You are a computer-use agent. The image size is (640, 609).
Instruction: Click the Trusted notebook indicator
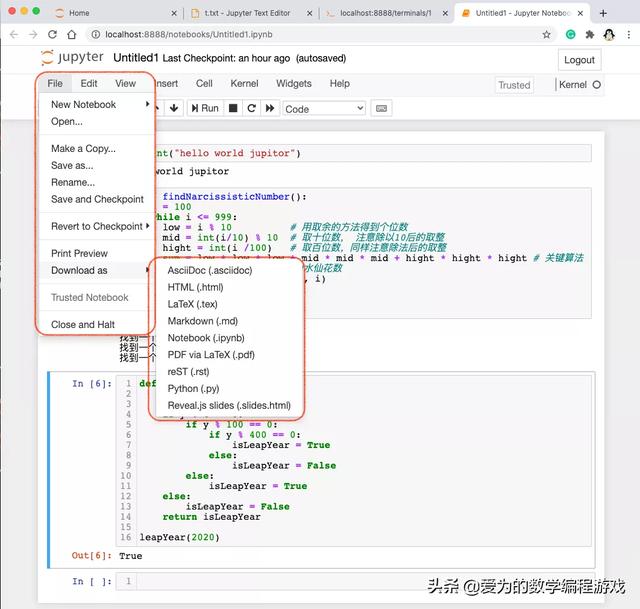[x=514, y=85]
